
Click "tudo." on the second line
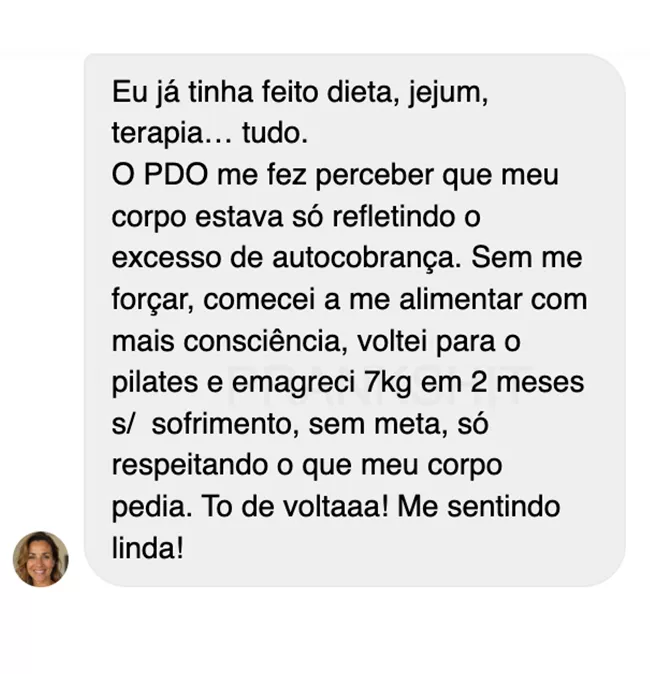coord(275,133)
